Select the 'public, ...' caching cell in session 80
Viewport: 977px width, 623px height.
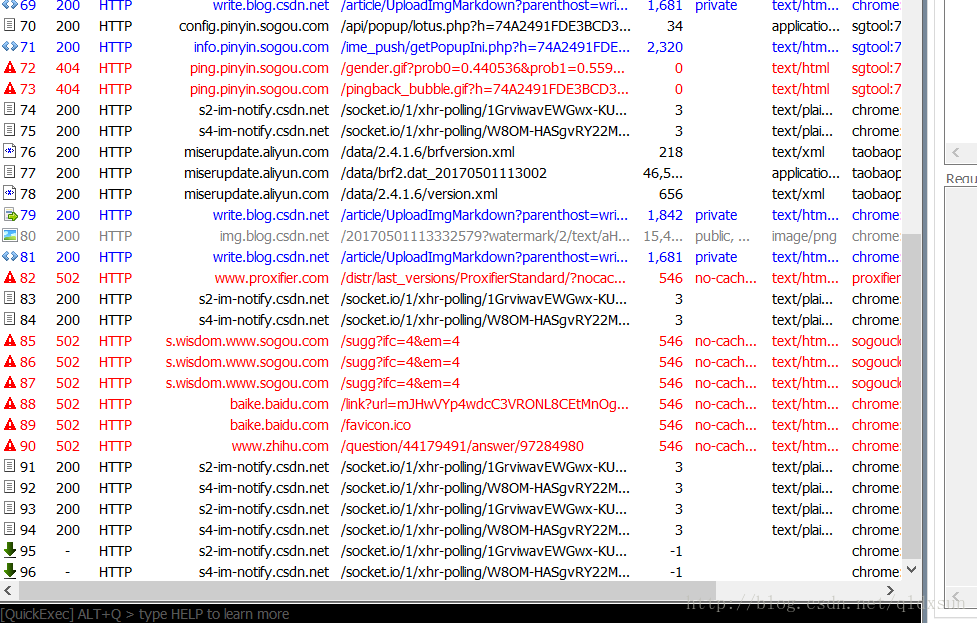coord(722,236)
